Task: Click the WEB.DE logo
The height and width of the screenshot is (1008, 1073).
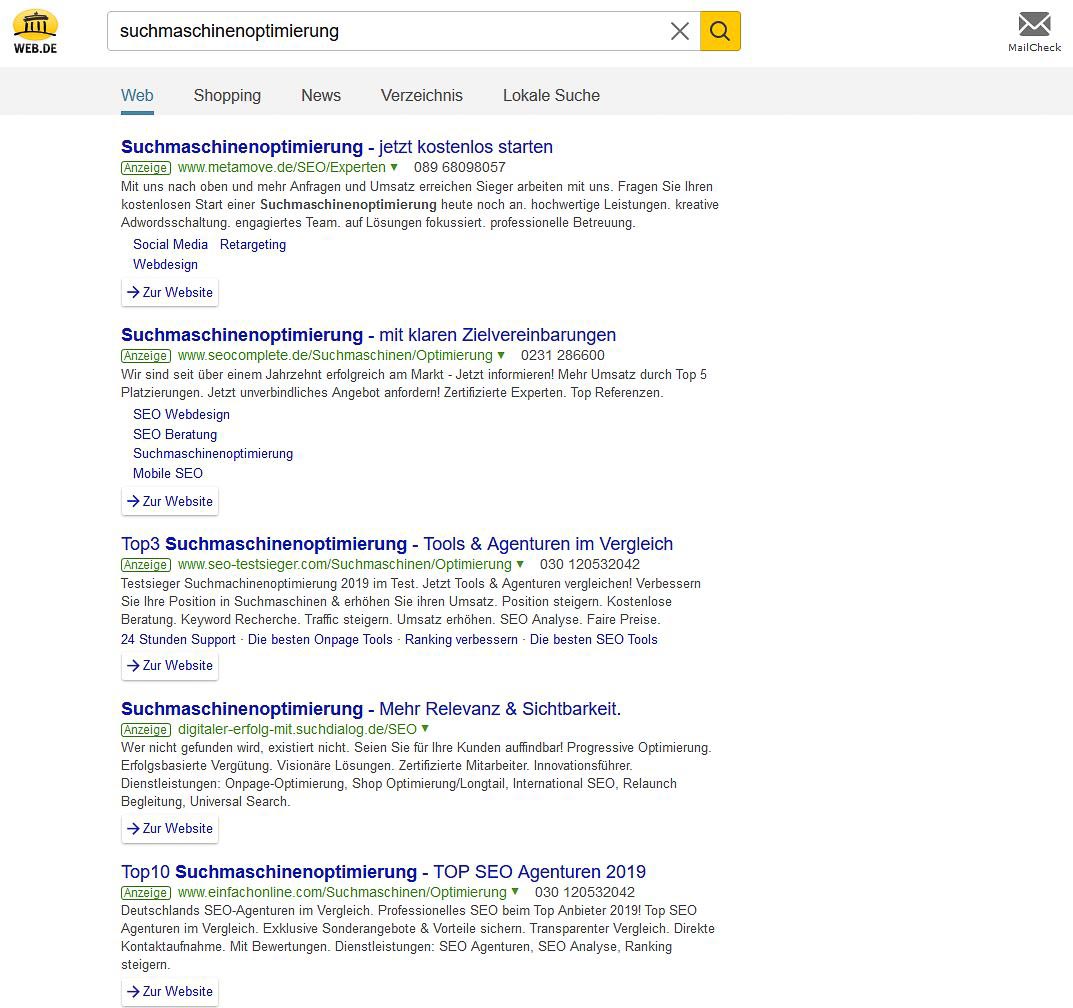Action: (x=35, y=31)
